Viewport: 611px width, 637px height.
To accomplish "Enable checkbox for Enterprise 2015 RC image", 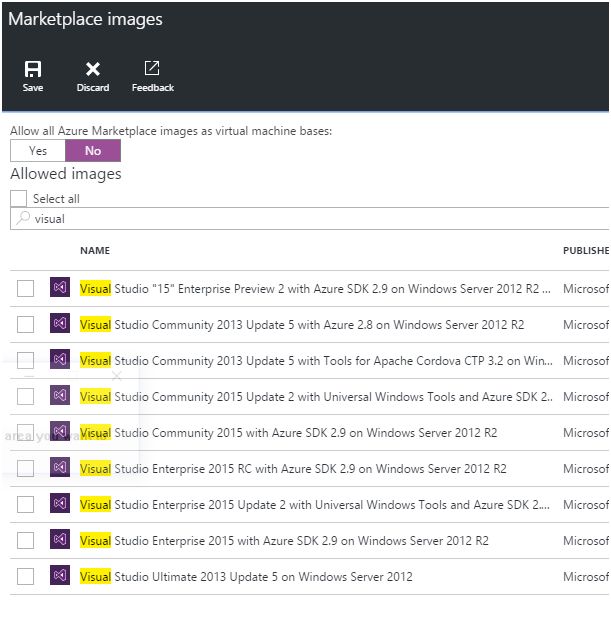I will [x=25, y=468].
